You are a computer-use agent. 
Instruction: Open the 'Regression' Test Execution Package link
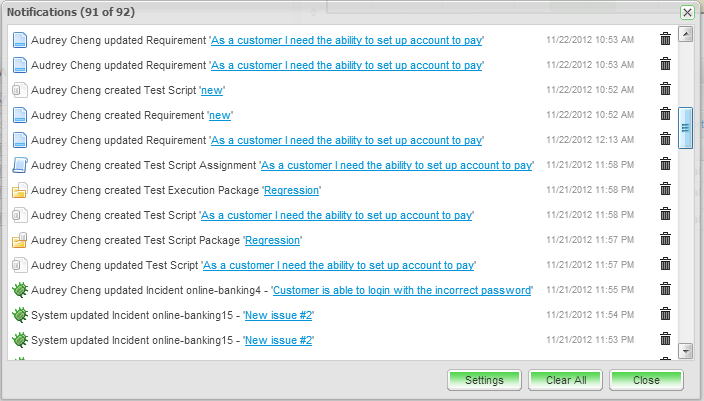(x=291, y=190)
